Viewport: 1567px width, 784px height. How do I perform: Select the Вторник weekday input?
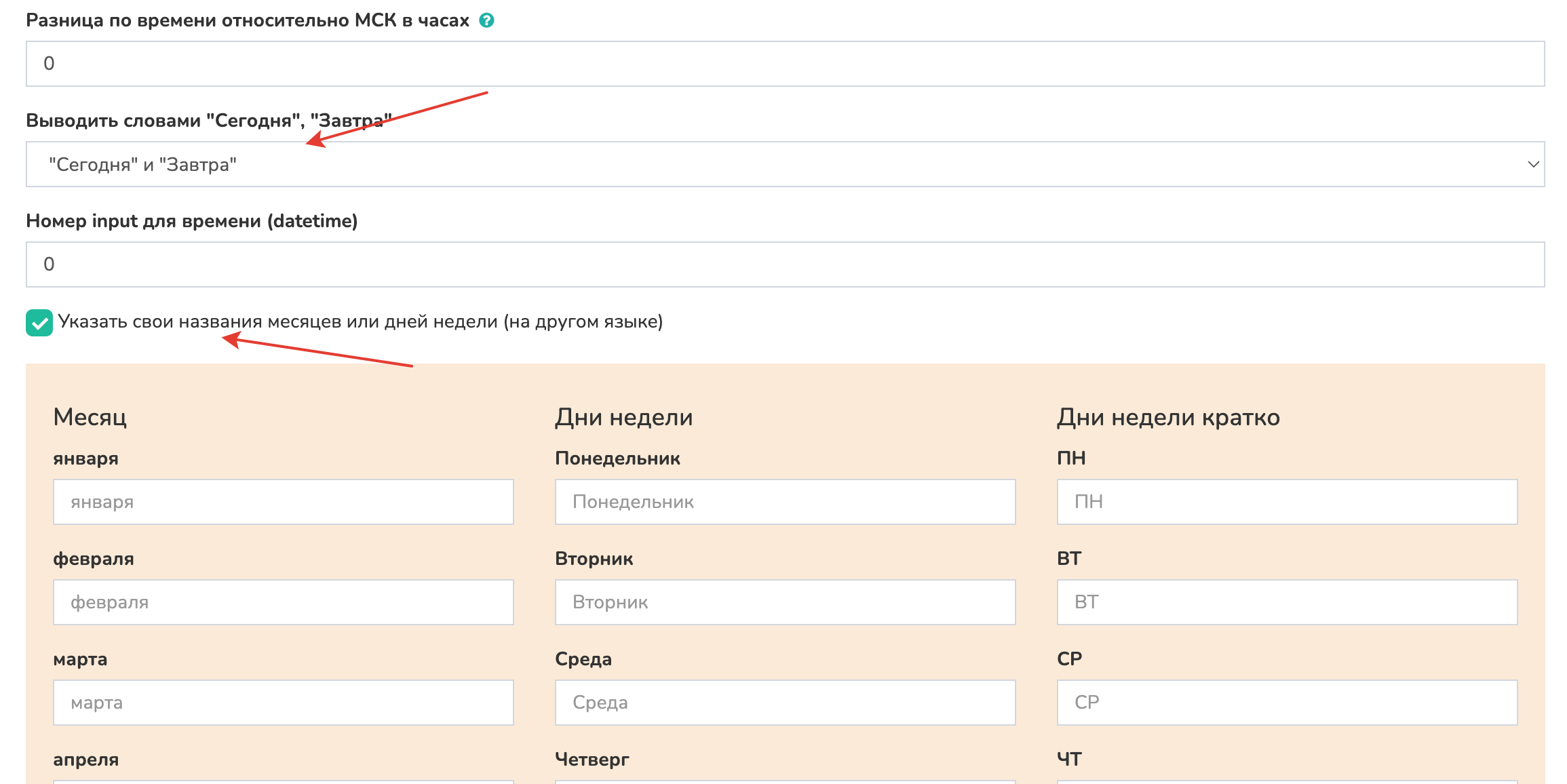pos(785,602)
